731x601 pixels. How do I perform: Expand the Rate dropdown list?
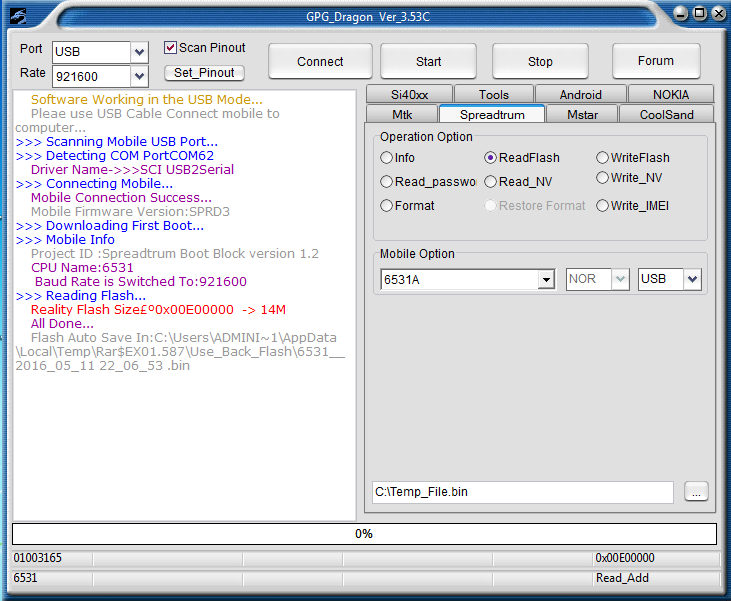click(139, 76)
